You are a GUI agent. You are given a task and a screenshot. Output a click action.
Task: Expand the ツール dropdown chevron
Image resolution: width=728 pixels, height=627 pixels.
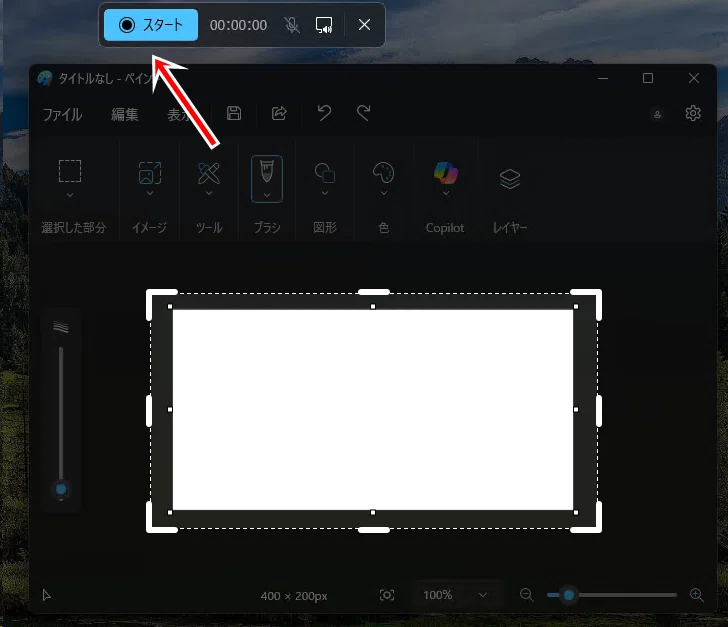point(209,193)
